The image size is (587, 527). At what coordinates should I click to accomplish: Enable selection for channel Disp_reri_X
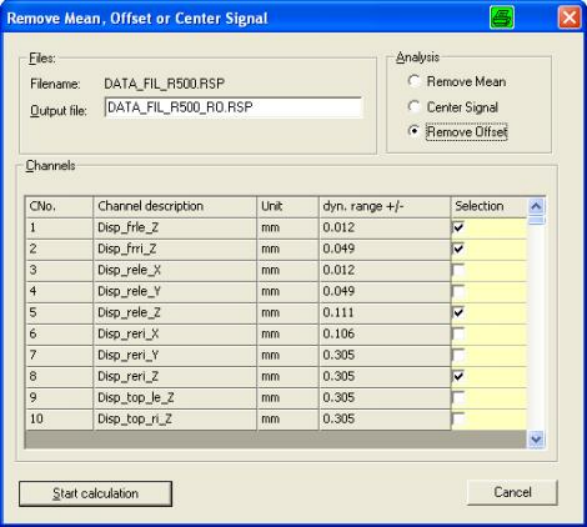point(458,333)
